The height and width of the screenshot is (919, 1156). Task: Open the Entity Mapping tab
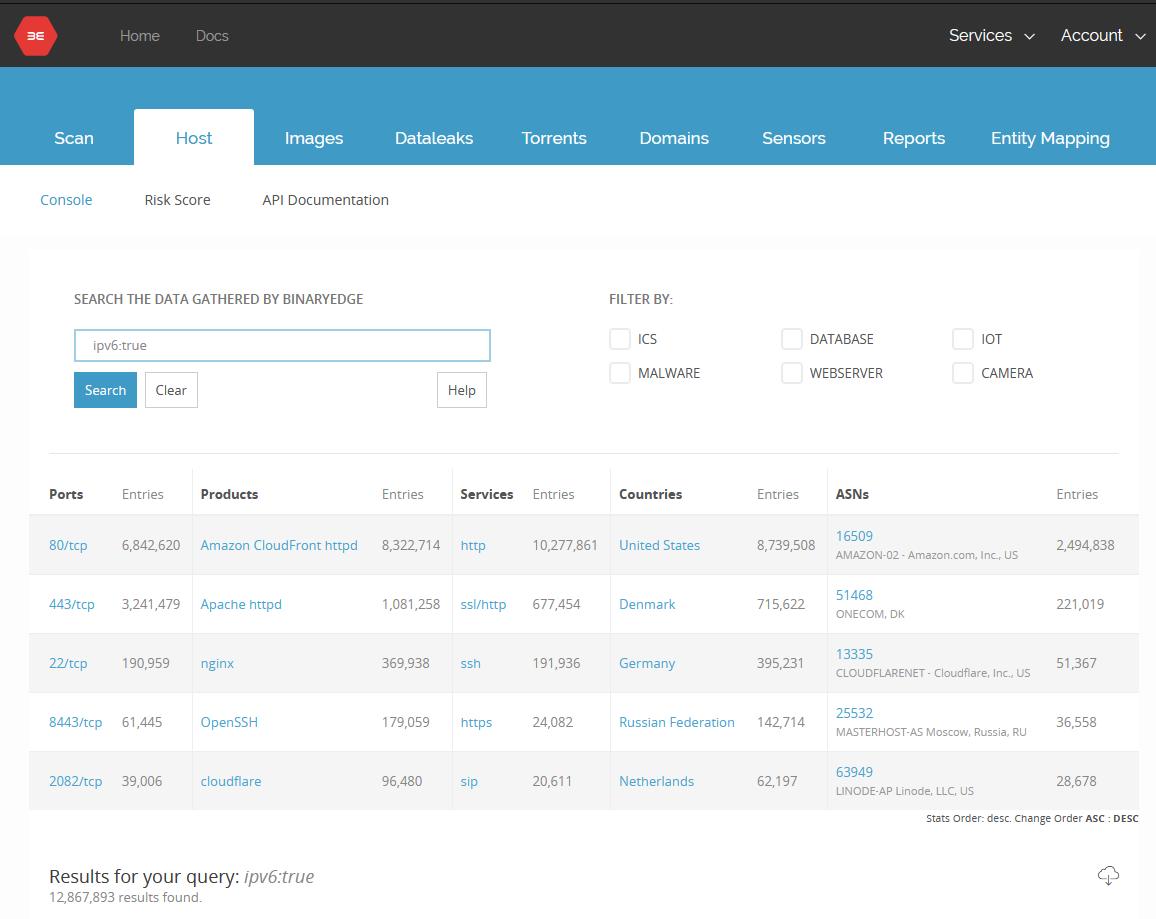pyautogui.click(x=1050, y=138)
